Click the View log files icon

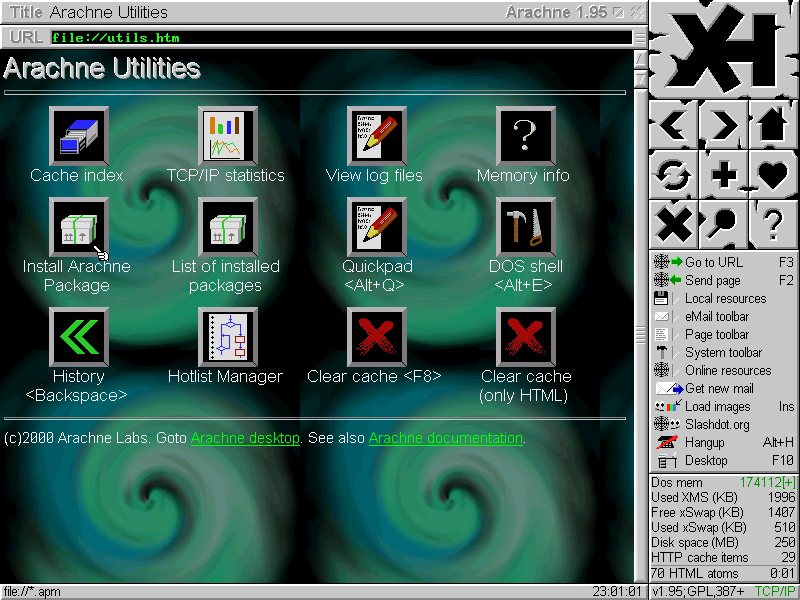click(x=377, y=136)
